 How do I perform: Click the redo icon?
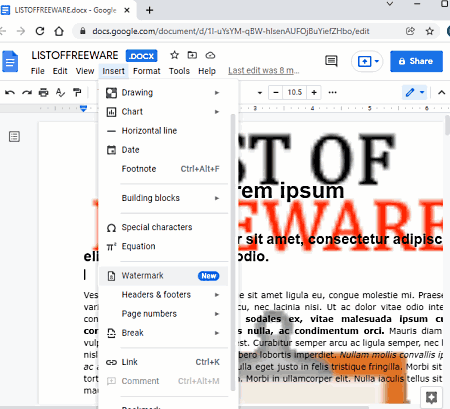coord(27,92)
